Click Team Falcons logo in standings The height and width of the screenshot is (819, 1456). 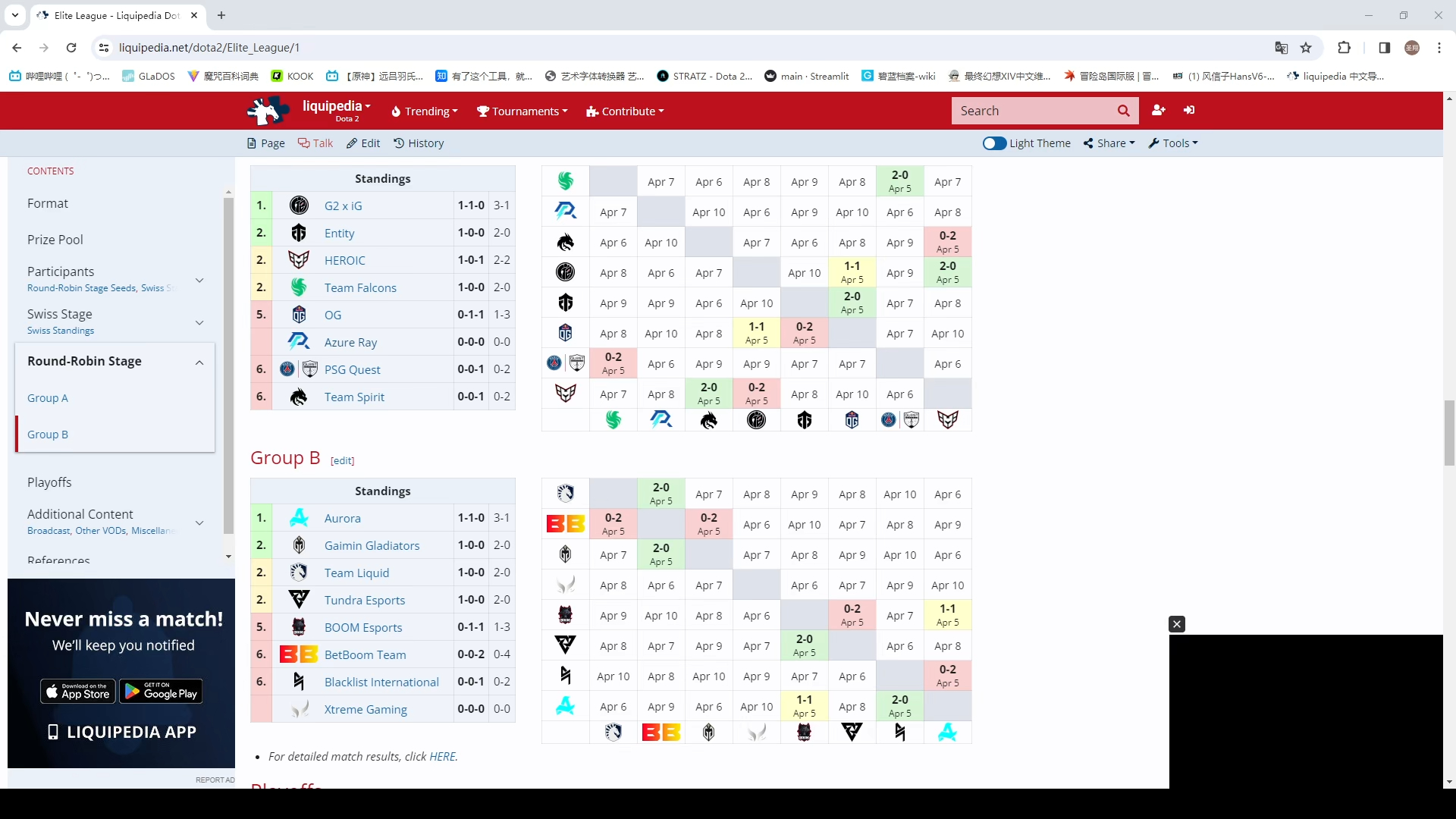pos(299,287)
